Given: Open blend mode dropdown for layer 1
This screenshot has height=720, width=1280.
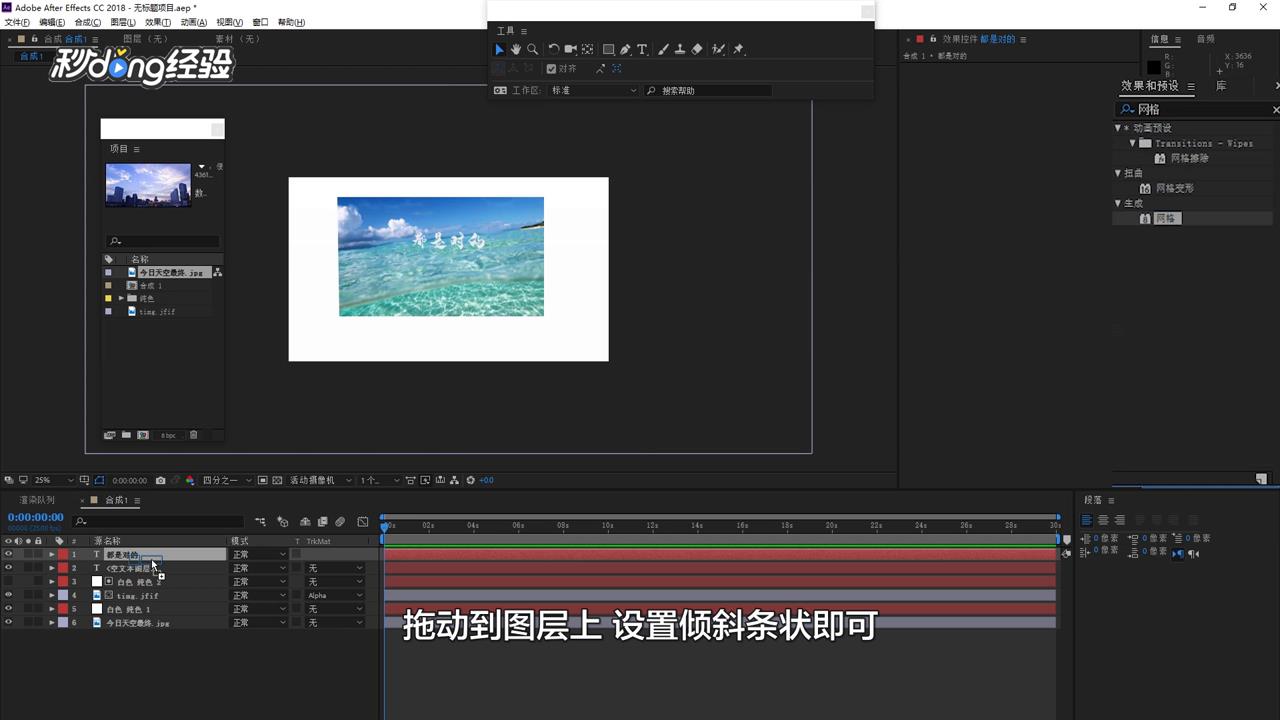Looking at the screenshot, I should 259,554.
